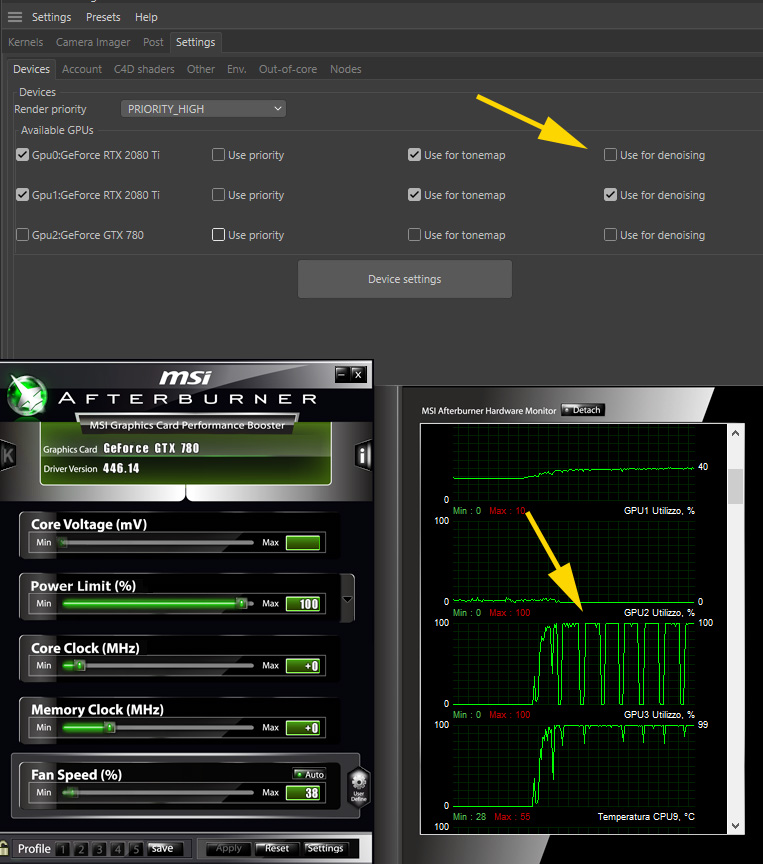Image resolution: width=763 pixels, height=864 pixels.
Task: Open Afterburner Settings button
Action: 325,849
